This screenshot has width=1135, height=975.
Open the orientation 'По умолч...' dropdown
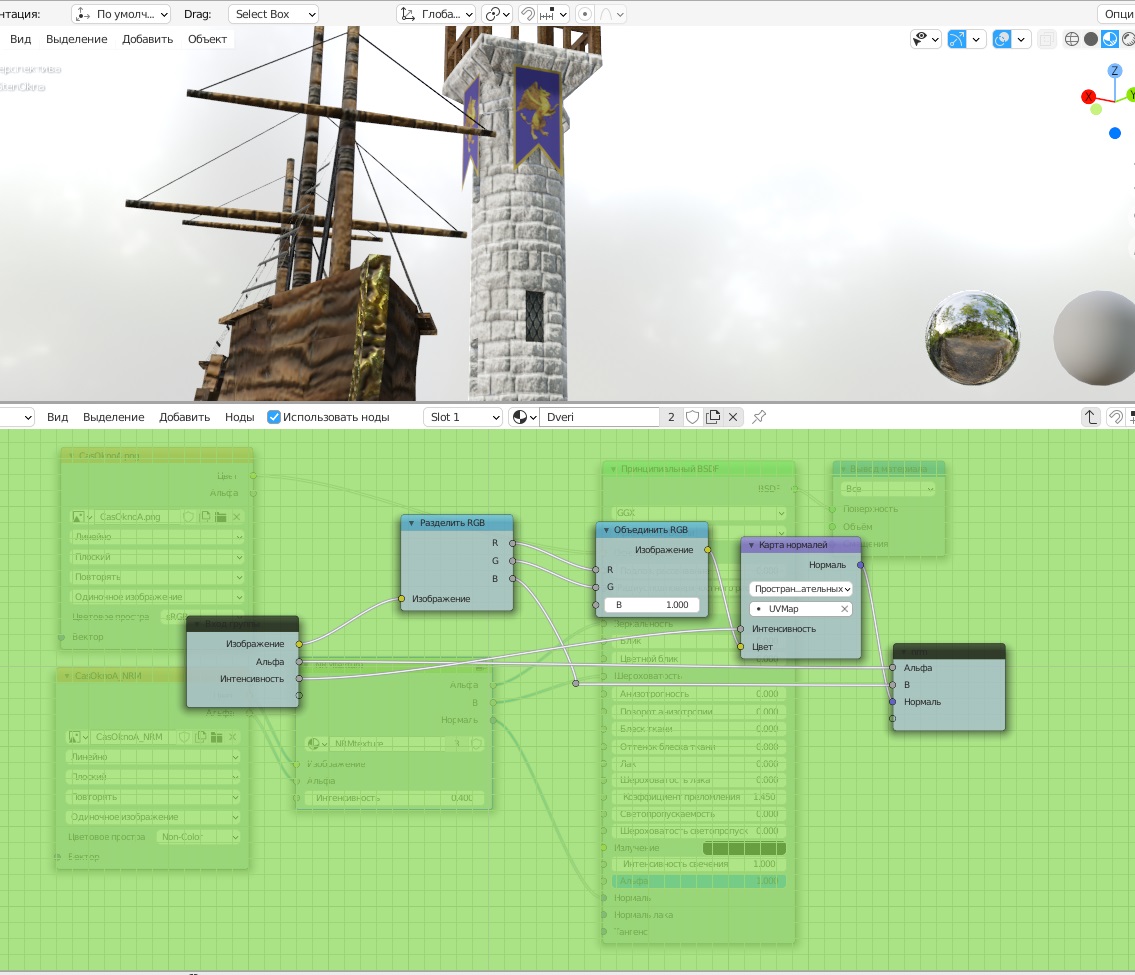point(121,14)
